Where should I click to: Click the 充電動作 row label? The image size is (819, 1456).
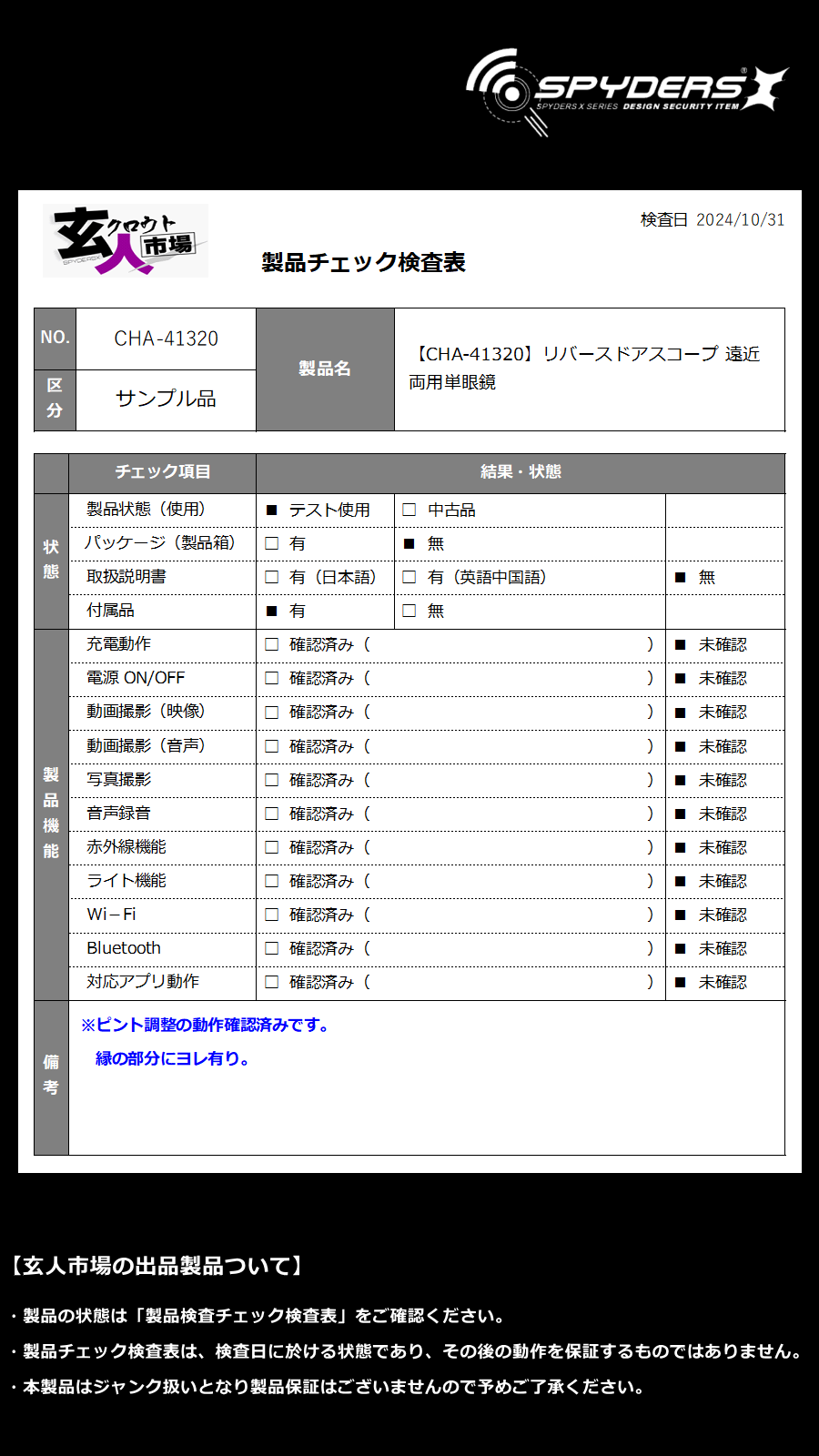(x=118, y=644)
